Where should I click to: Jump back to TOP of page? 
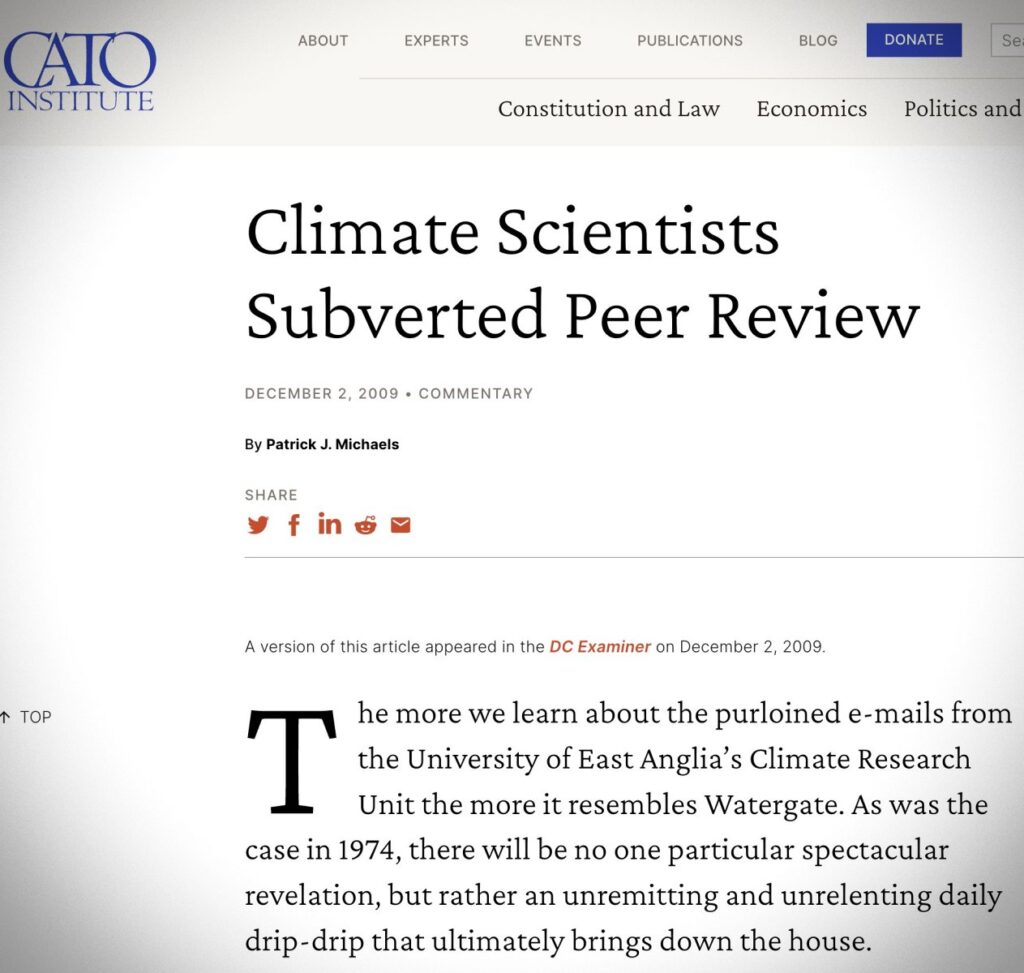coord(26,717)
